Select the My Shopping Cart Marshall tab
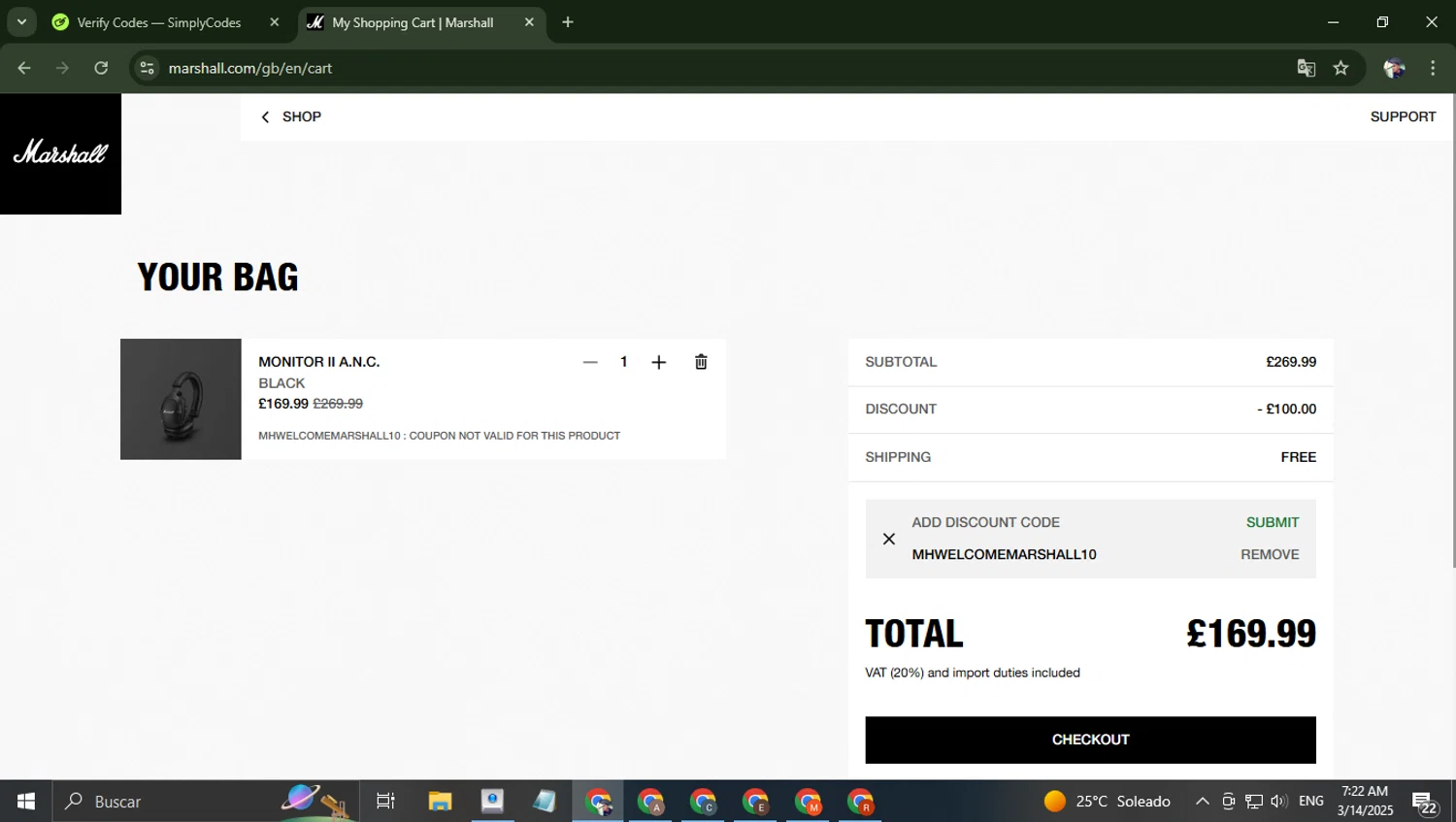Image resolution: width=1456 pixels, height=822 pixels. point(413,22)
